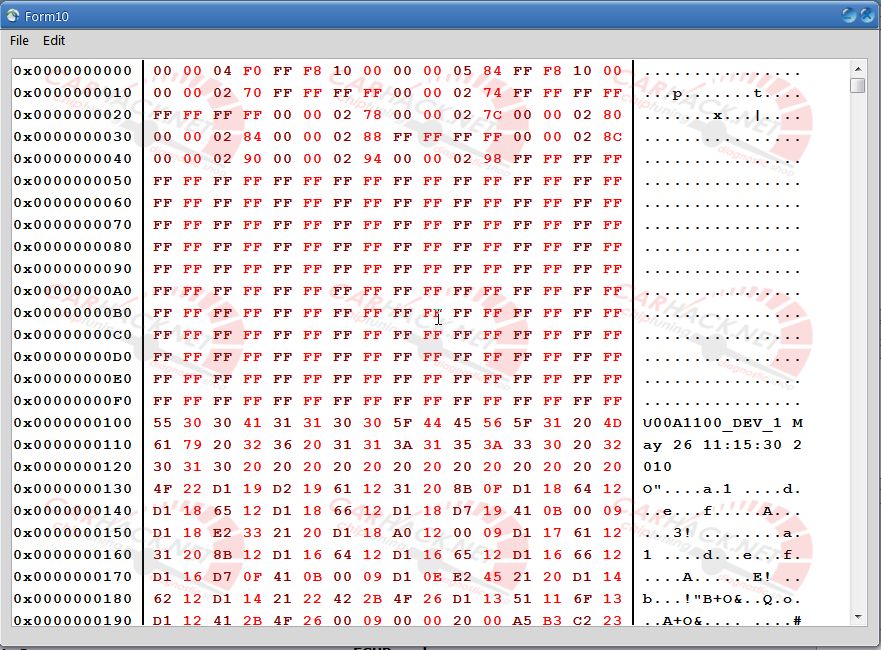Click hex byte 8C in row 0x030
This screenshot has width=881, height=650.
pos(612,137)
